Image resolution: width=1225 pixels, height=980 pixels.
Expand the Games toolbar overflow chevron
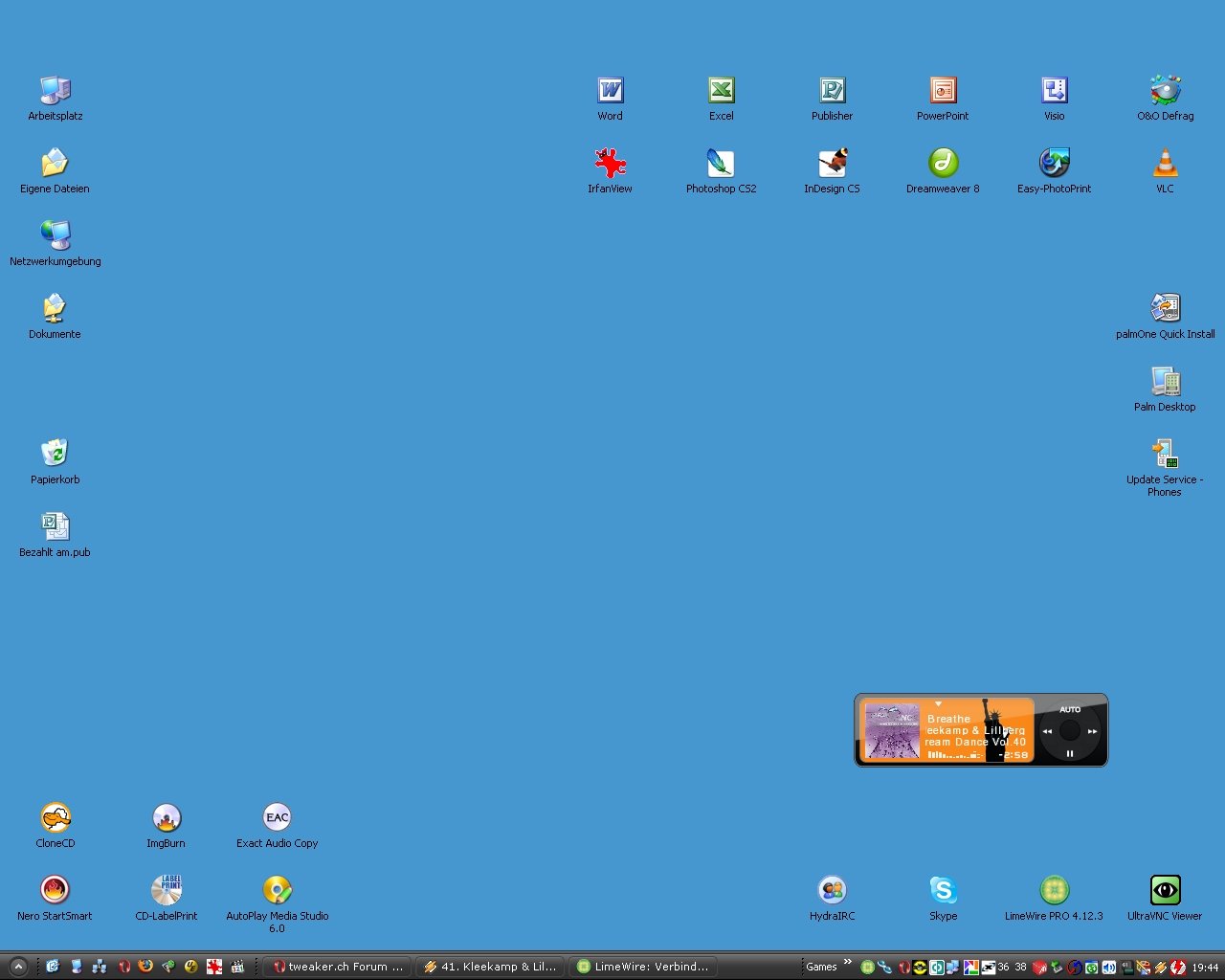pos(848,963)
